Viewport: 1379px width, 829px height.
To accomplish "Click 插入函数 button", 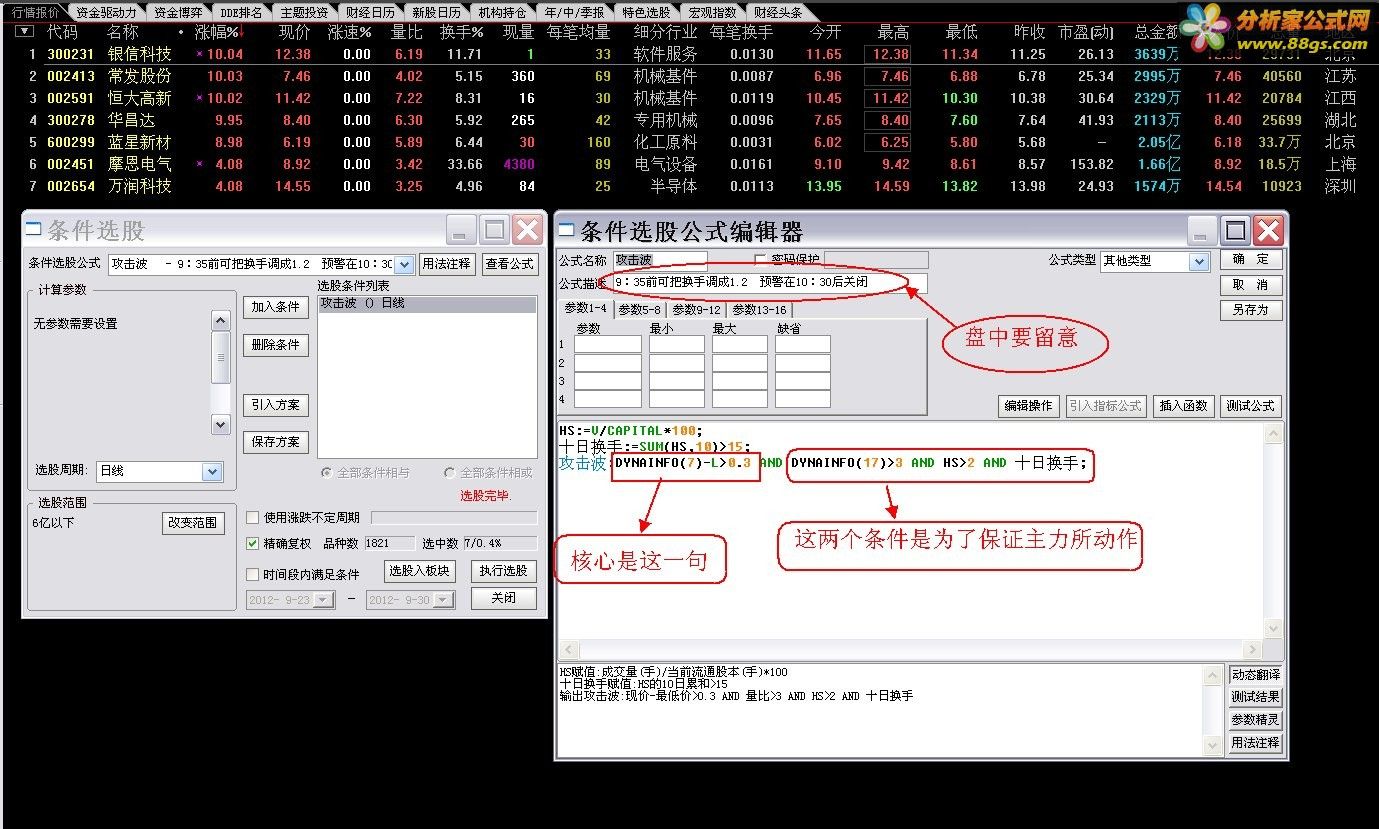I will 1184,406.
